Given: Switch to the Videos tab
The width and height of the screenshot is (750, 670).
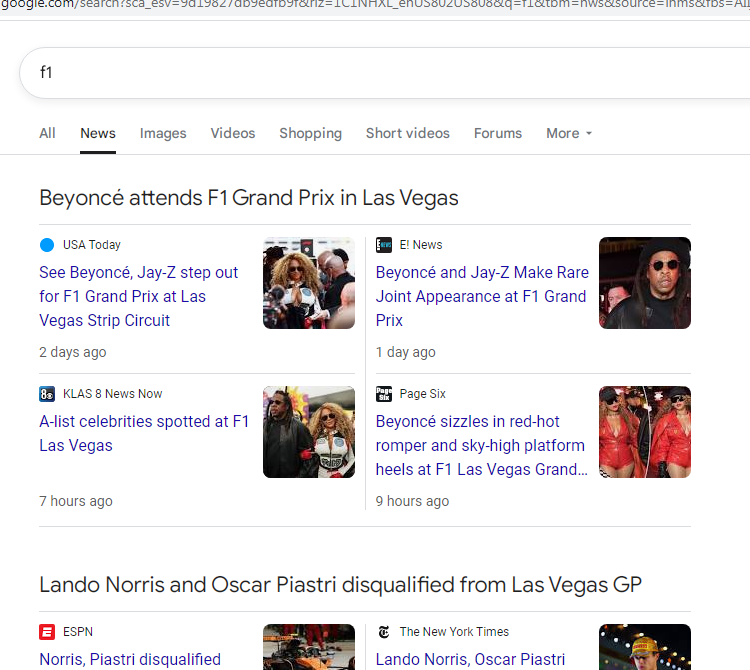Looking at the screenshot, I should [233, 133].
